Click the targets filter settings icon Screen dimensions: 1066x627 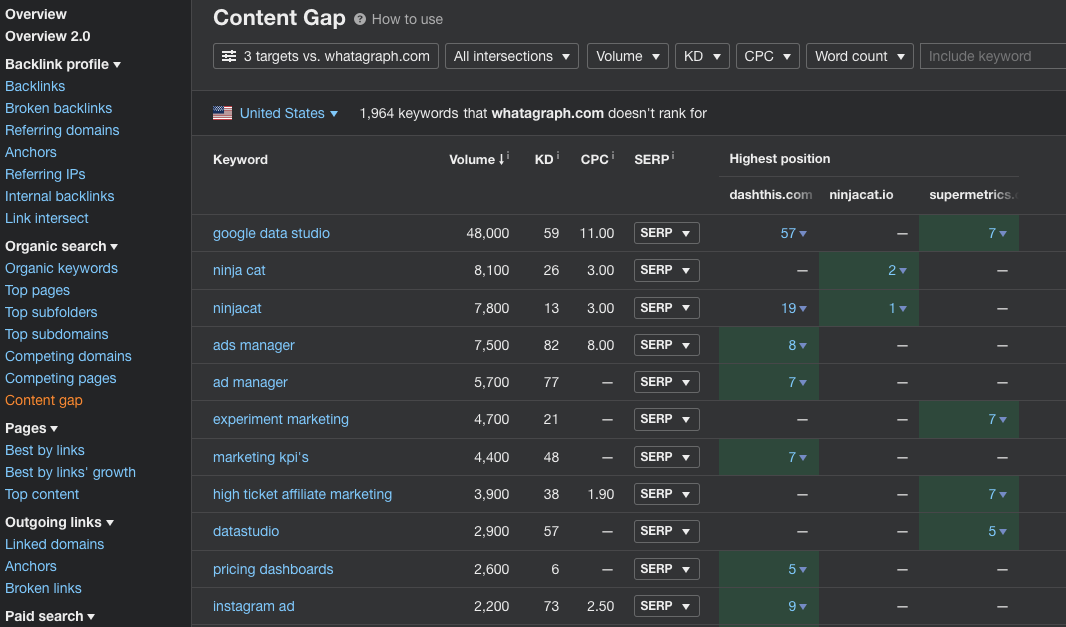click(x=229, y=56)
